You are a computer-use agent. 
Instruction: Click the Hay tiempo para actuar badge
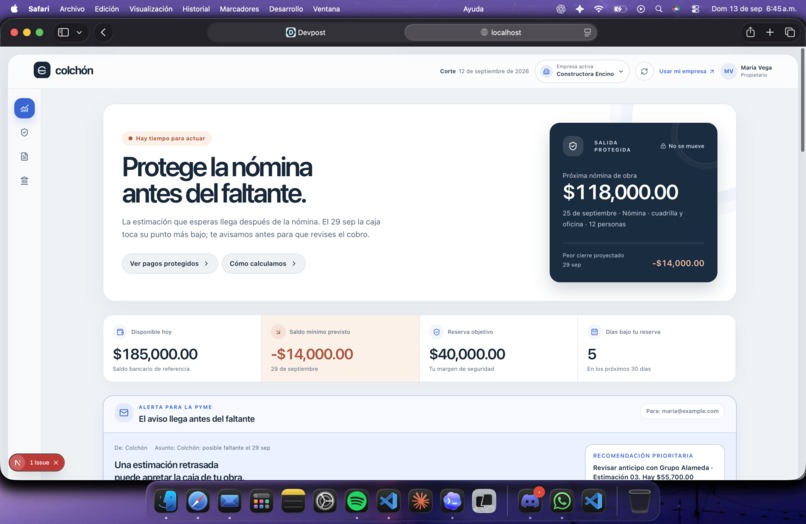167,138
